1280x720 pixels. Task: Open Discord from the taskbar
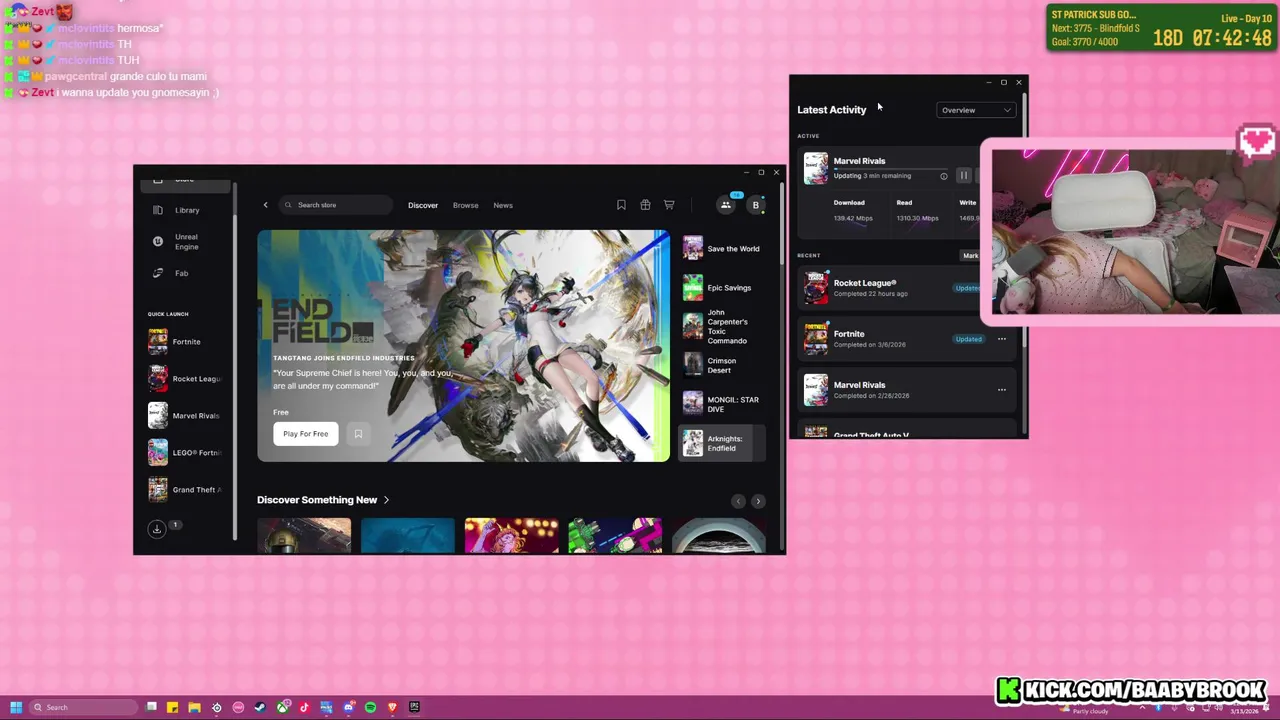348,708
